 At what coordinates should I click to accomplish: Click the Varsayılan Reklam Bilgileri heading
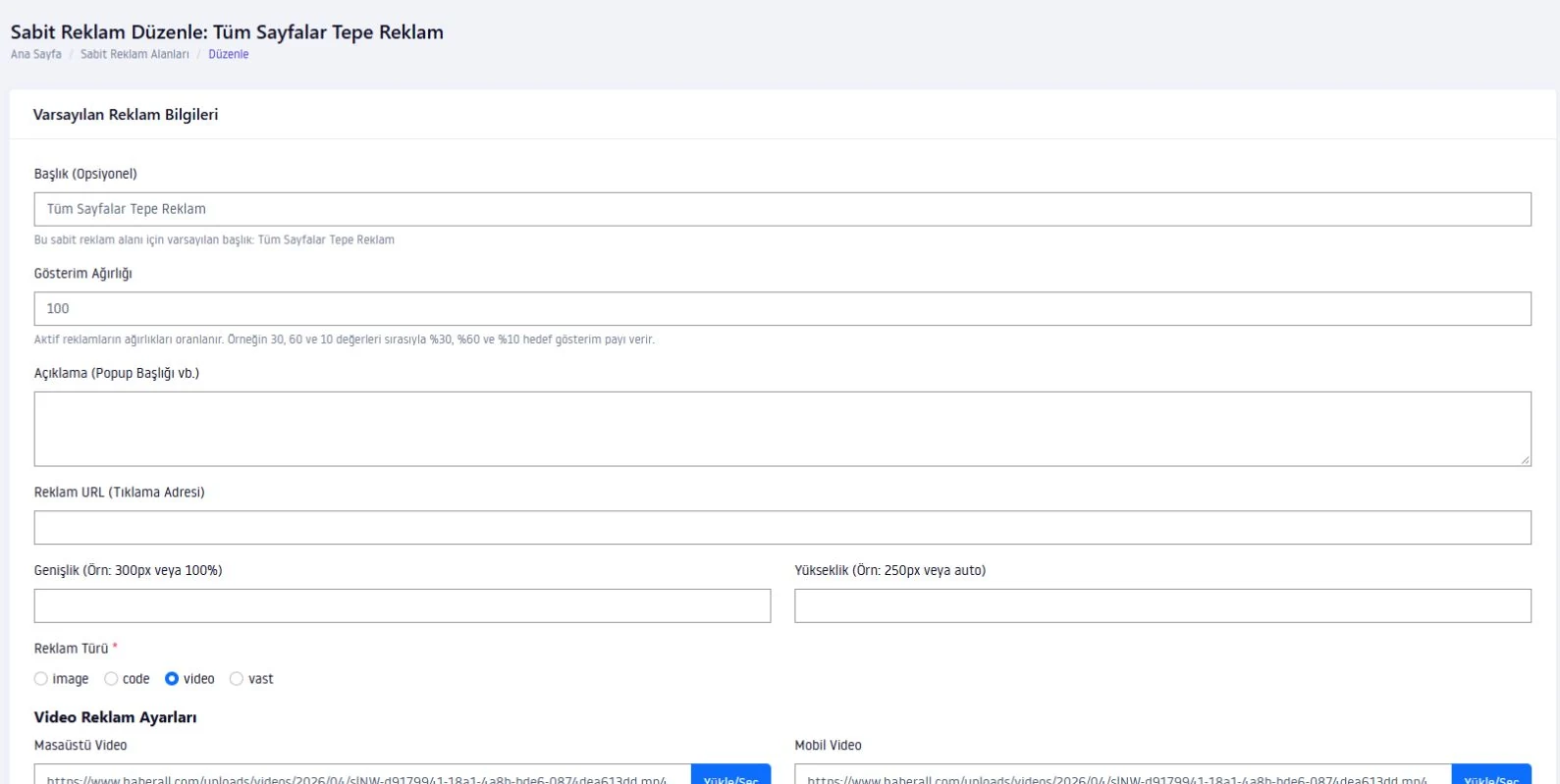tap(126, 115)
